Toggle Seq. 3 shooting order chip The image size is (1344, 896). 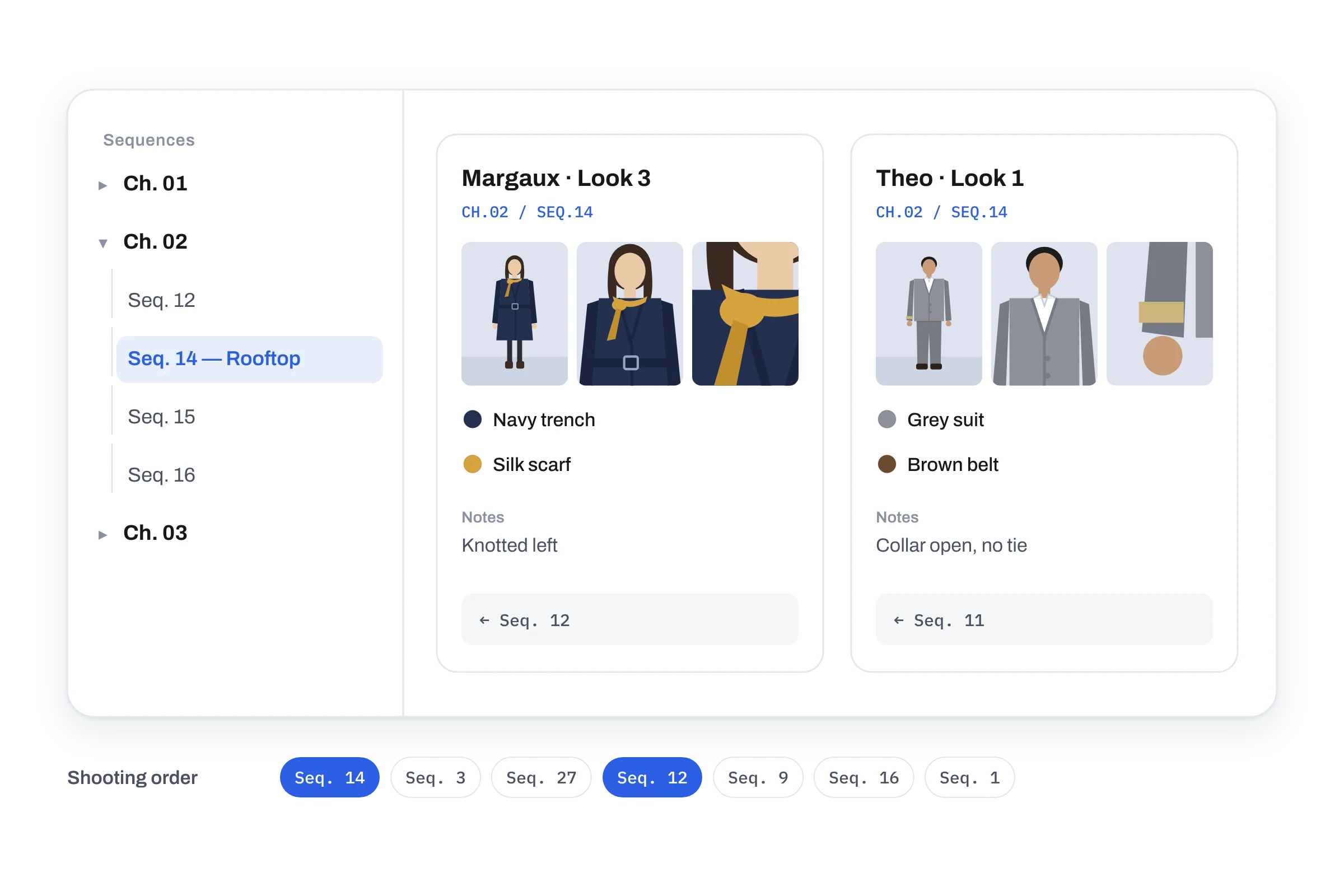[x=436, y=778]
